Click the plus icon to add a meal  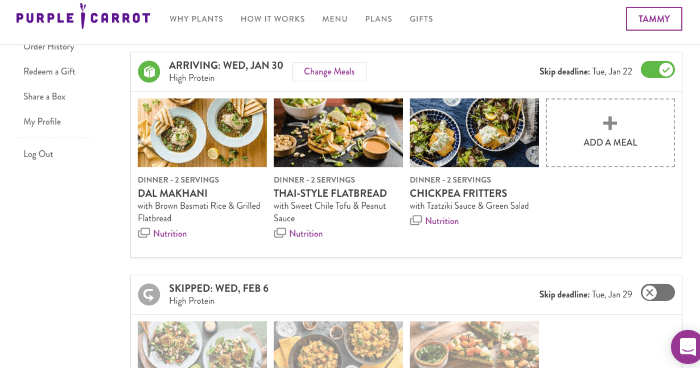coord(610,123)
